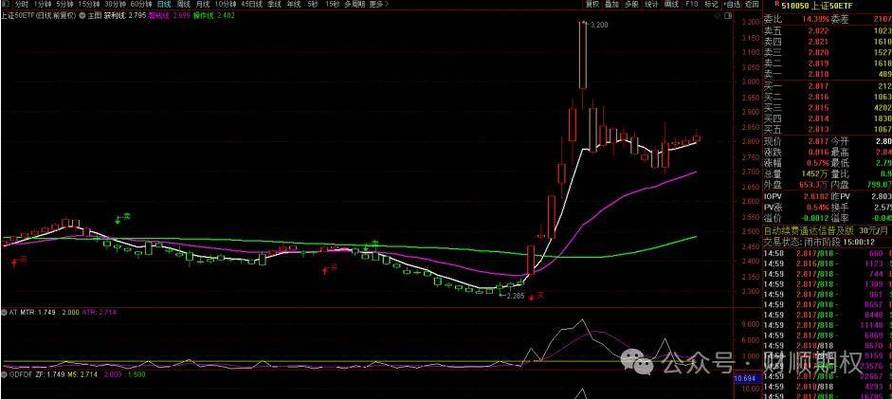
Task: Click the 复权 adjustment toolbar button
Action: (x=593, y=4)
